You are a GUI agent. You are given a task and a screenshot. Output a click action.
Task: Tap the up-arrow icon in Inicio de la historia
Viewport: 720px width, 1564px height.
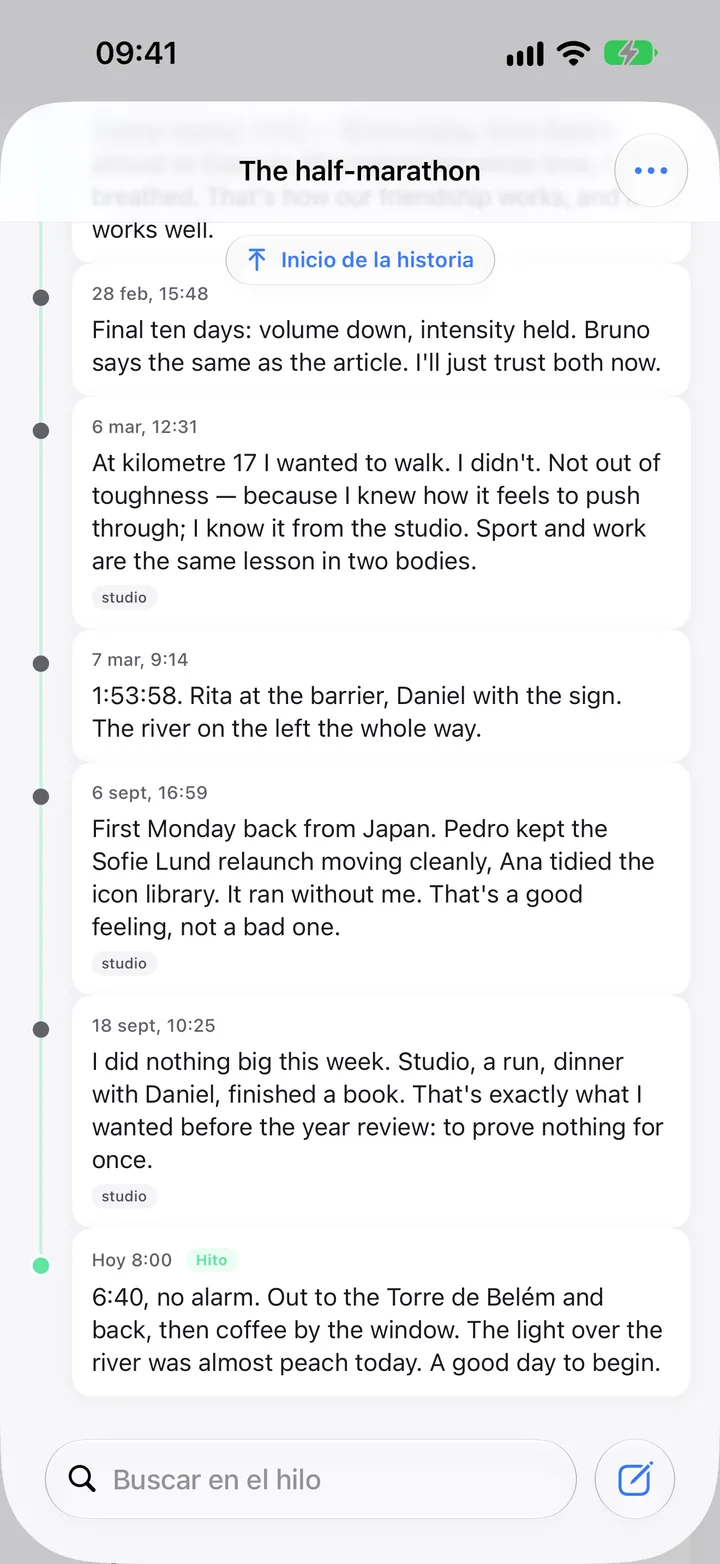pyautogui.click(x=257, y=260)
